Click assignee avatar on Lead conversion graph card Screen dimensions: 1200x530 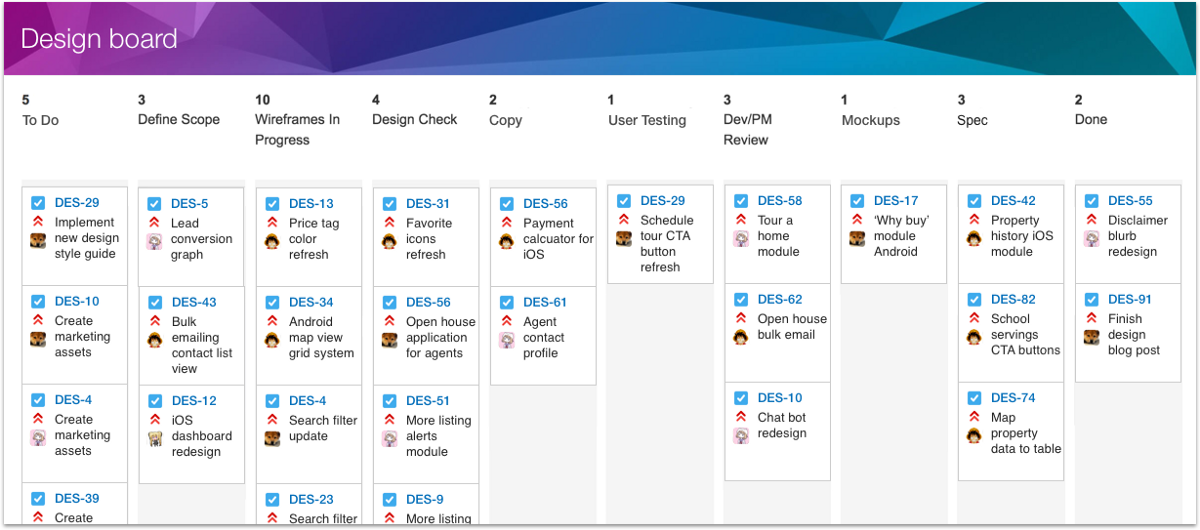155,241
